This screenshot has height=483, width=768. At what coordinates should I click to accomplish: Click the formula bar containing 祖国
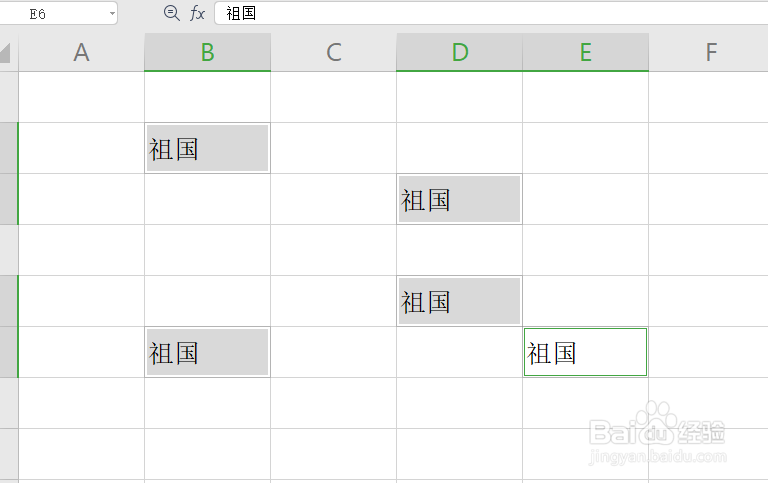click(x=491, y=13)
